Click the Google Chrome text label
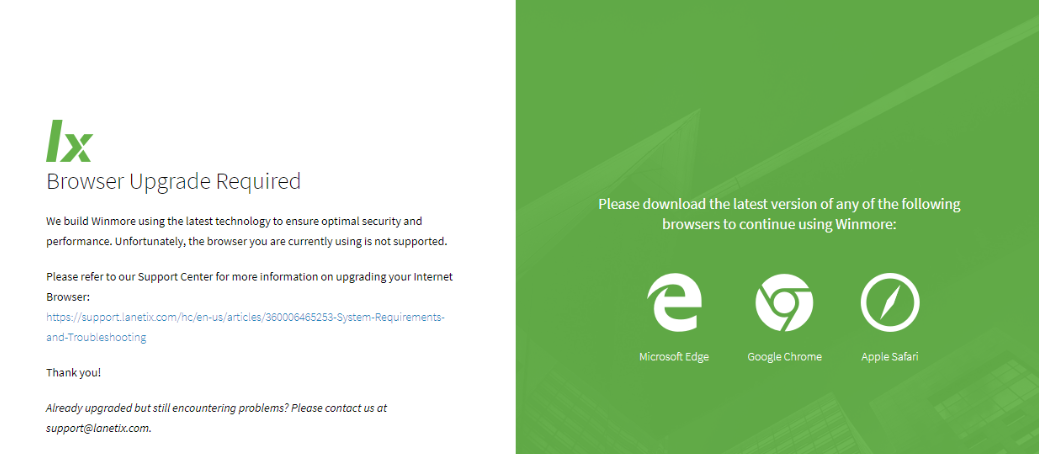 point(785,357)
